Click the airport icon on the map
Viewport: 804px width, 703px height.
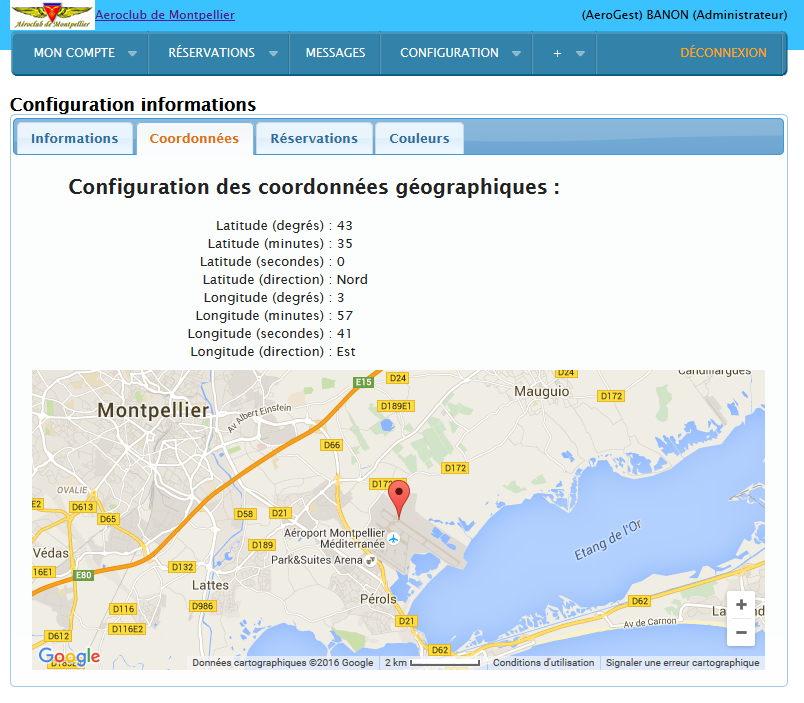pyautogui.click(x=393, y=539)
